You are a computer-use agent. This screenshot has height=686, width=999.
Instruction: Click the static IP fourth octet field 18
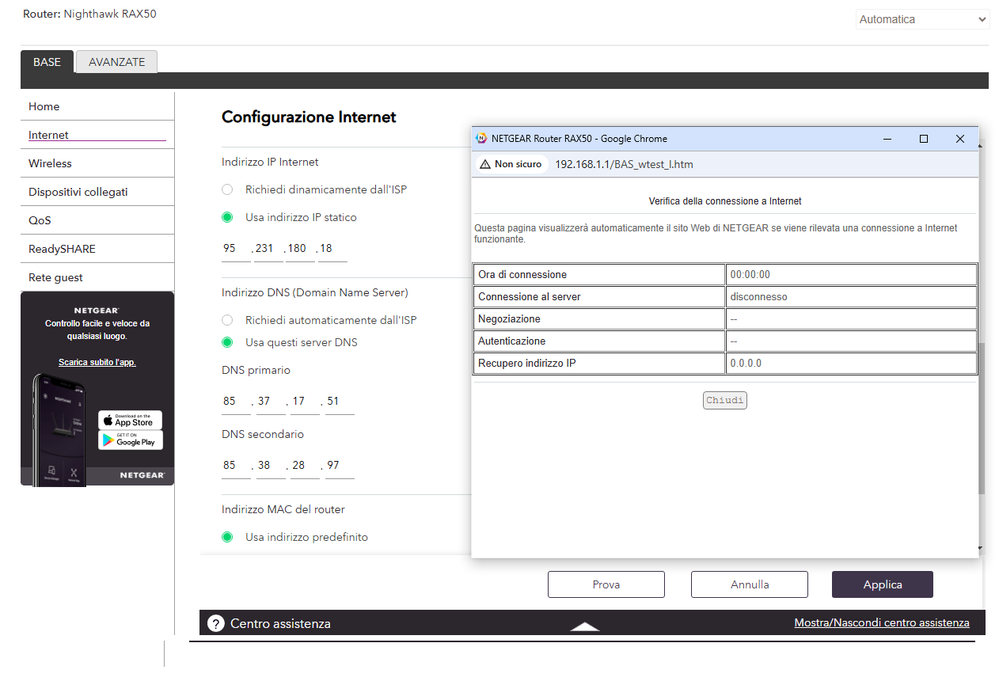pyautogui.click(x=333, y=248)
